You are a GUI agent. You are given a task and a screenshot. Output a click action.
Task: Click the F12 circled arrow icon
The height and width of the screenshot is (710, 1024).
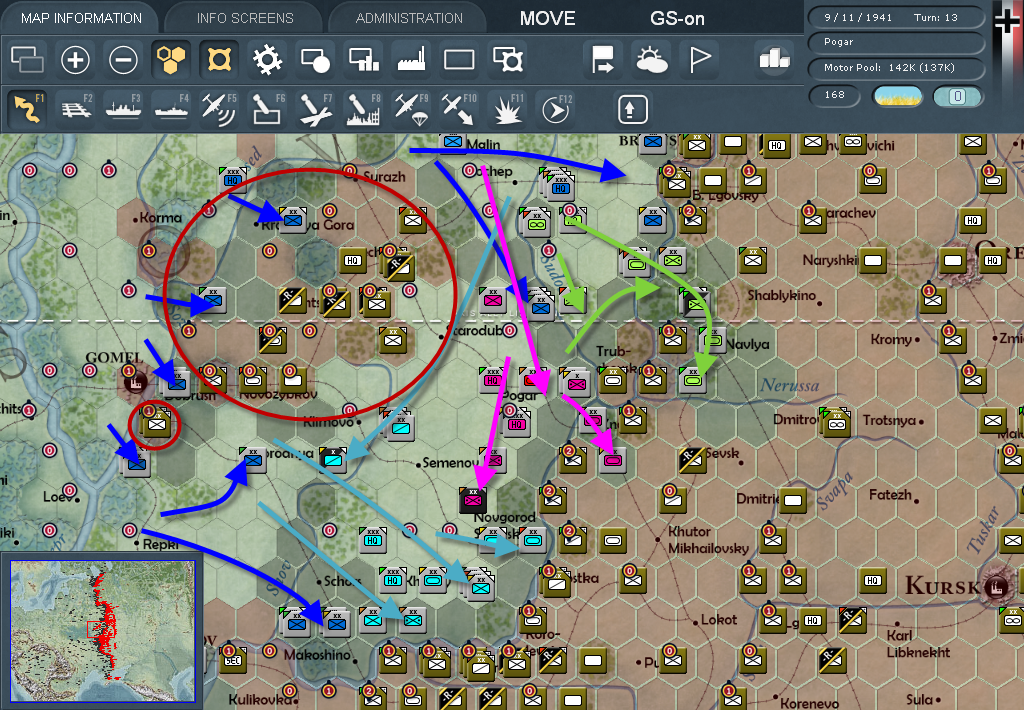point(556,108)
